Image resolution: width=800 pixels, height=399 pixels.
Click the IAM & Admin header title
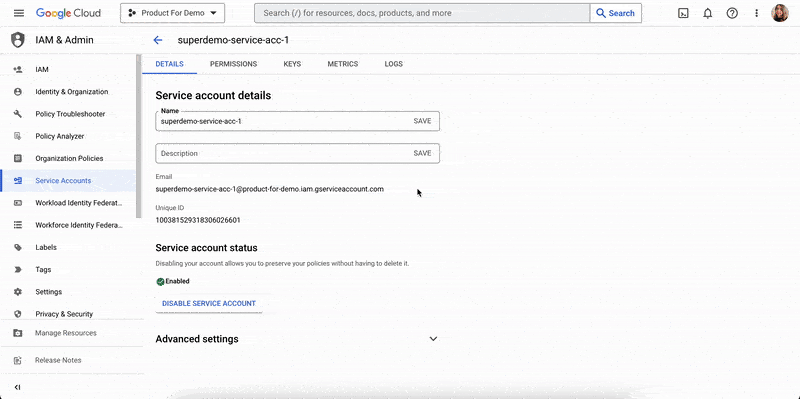click(64, 40)
